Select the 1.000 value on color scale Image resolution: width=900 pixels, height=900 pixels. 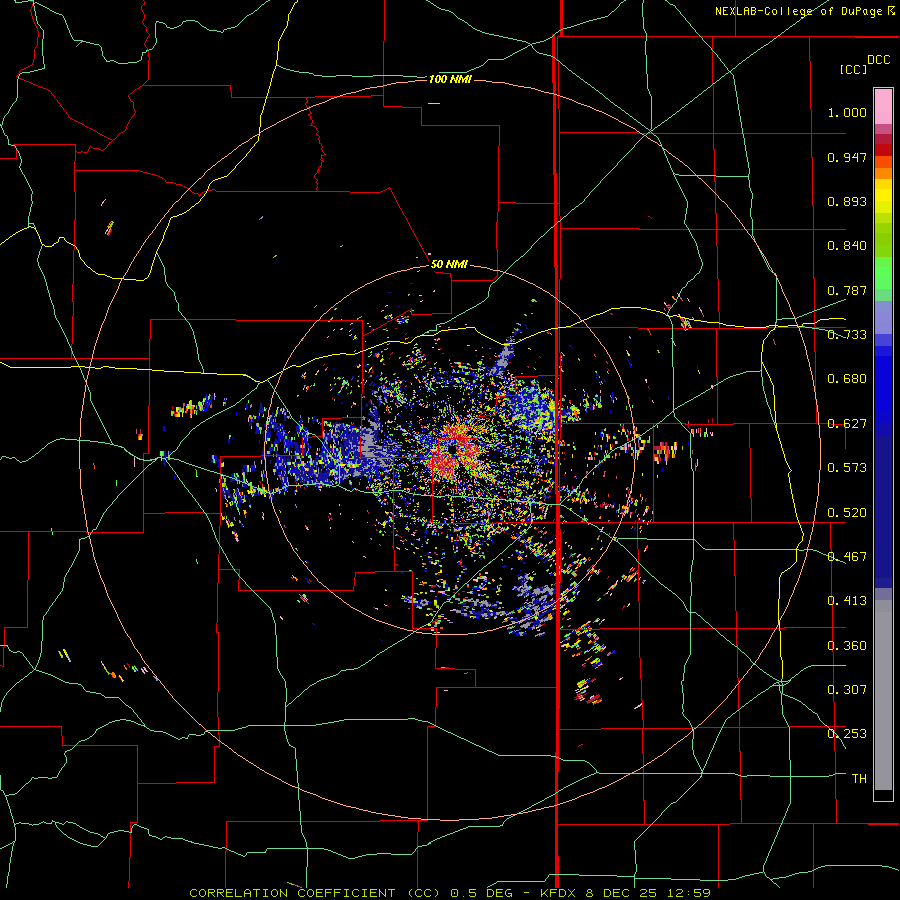pyautogui.click(x=847, y=112)
